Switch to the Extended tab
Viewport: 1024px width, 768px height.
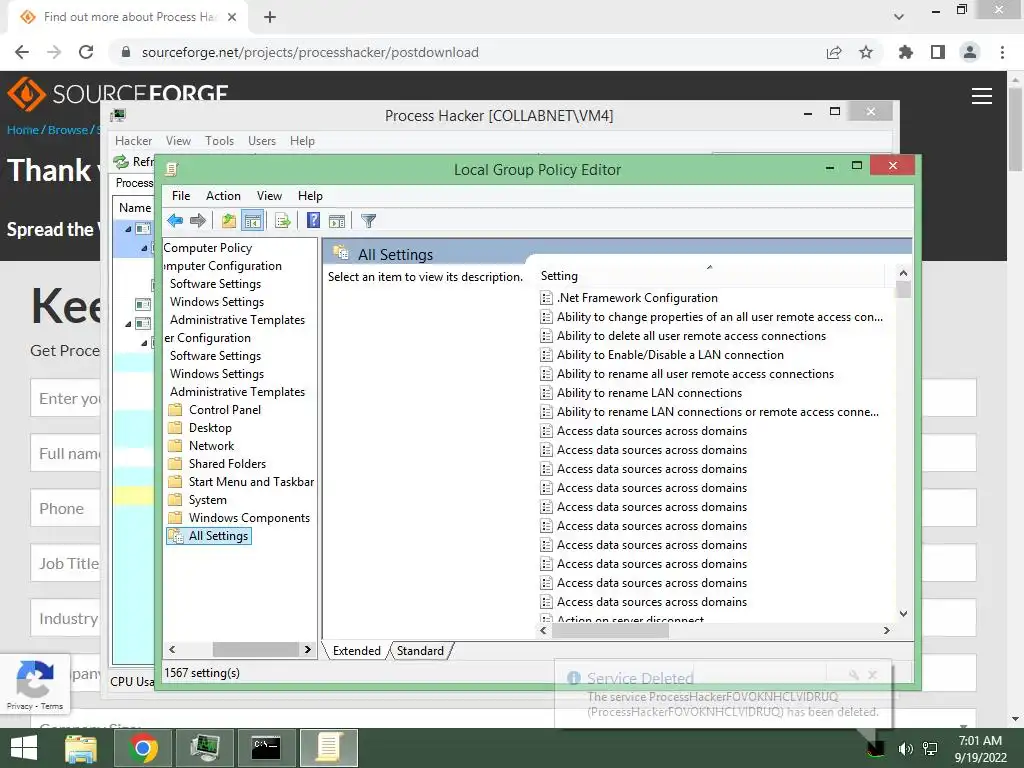tap(357, 650)
